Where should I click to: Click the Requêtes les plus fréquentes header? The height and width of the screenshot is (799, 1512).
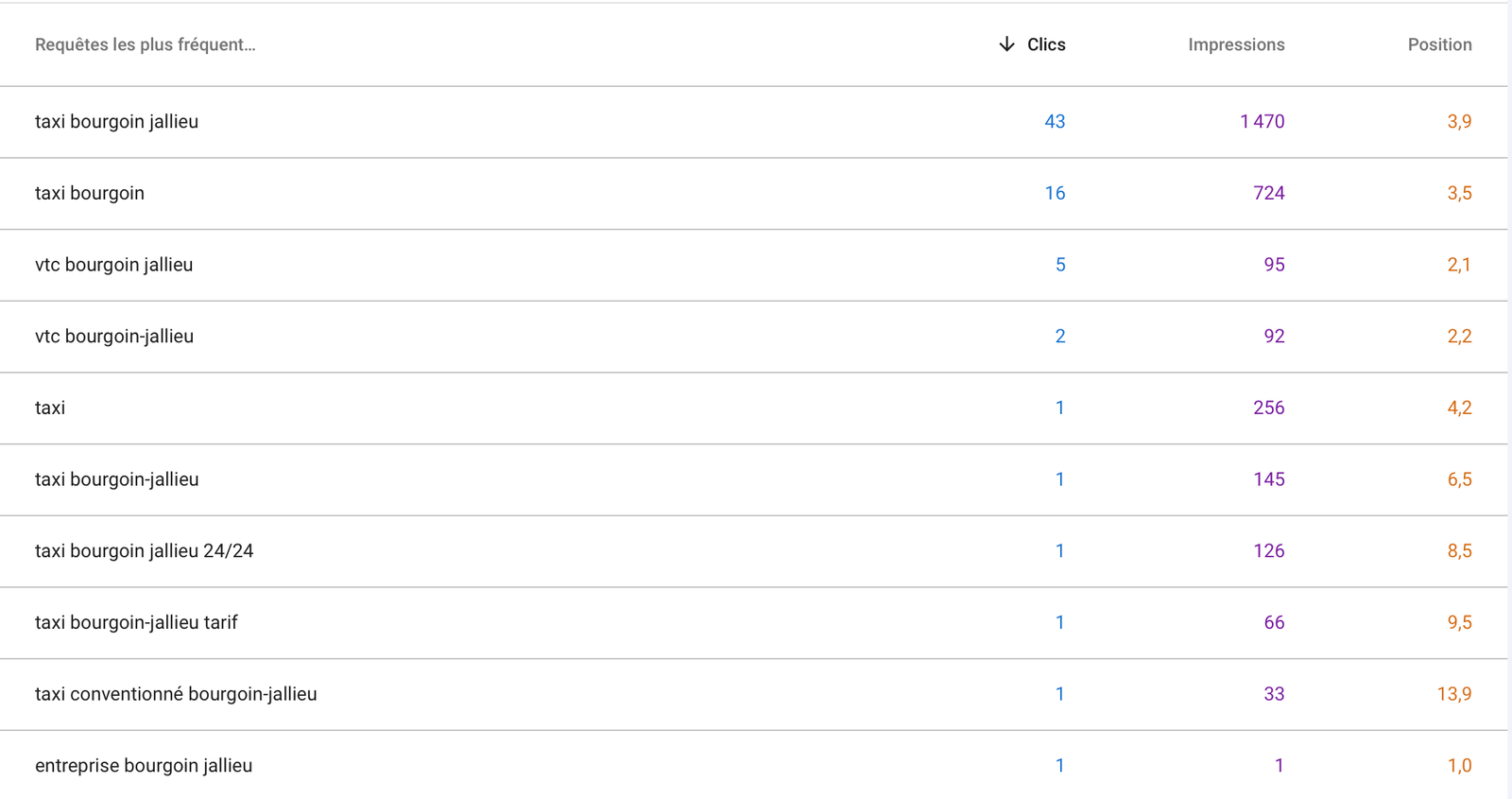146,44
